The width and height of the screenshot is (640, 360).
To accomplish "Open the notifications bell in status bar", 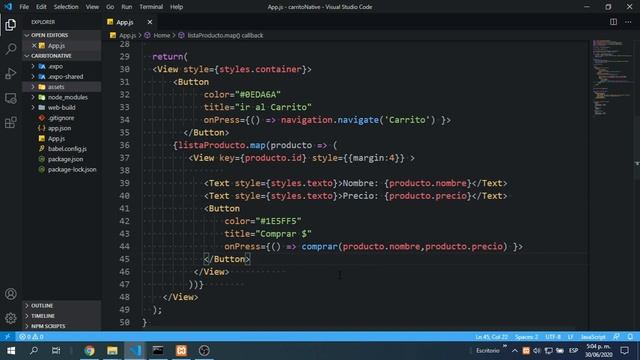I will [630, 337].
